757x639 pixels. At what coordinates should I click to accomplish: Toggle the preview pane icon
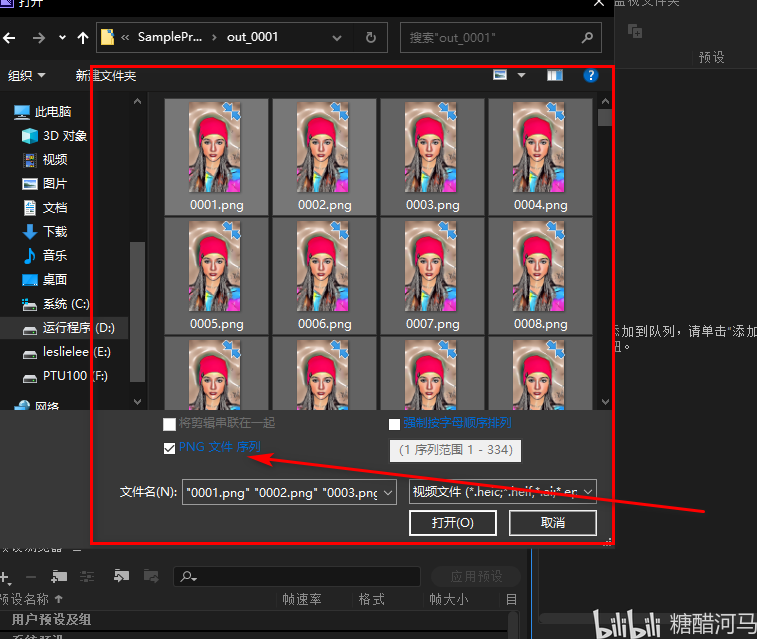(x=555, y=75)
